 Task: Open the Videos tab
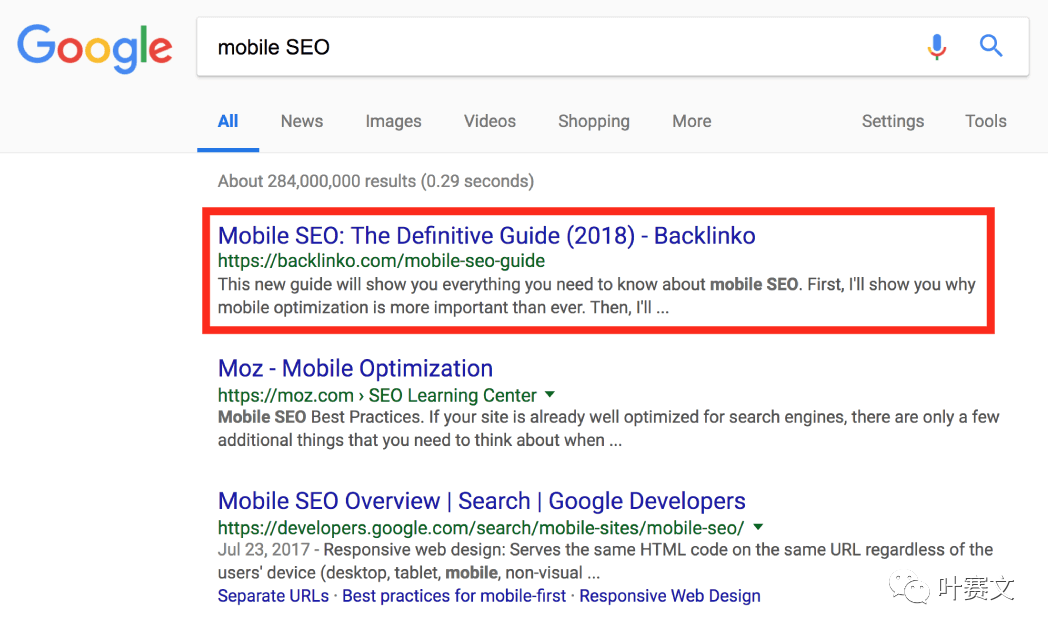point(490,121)
